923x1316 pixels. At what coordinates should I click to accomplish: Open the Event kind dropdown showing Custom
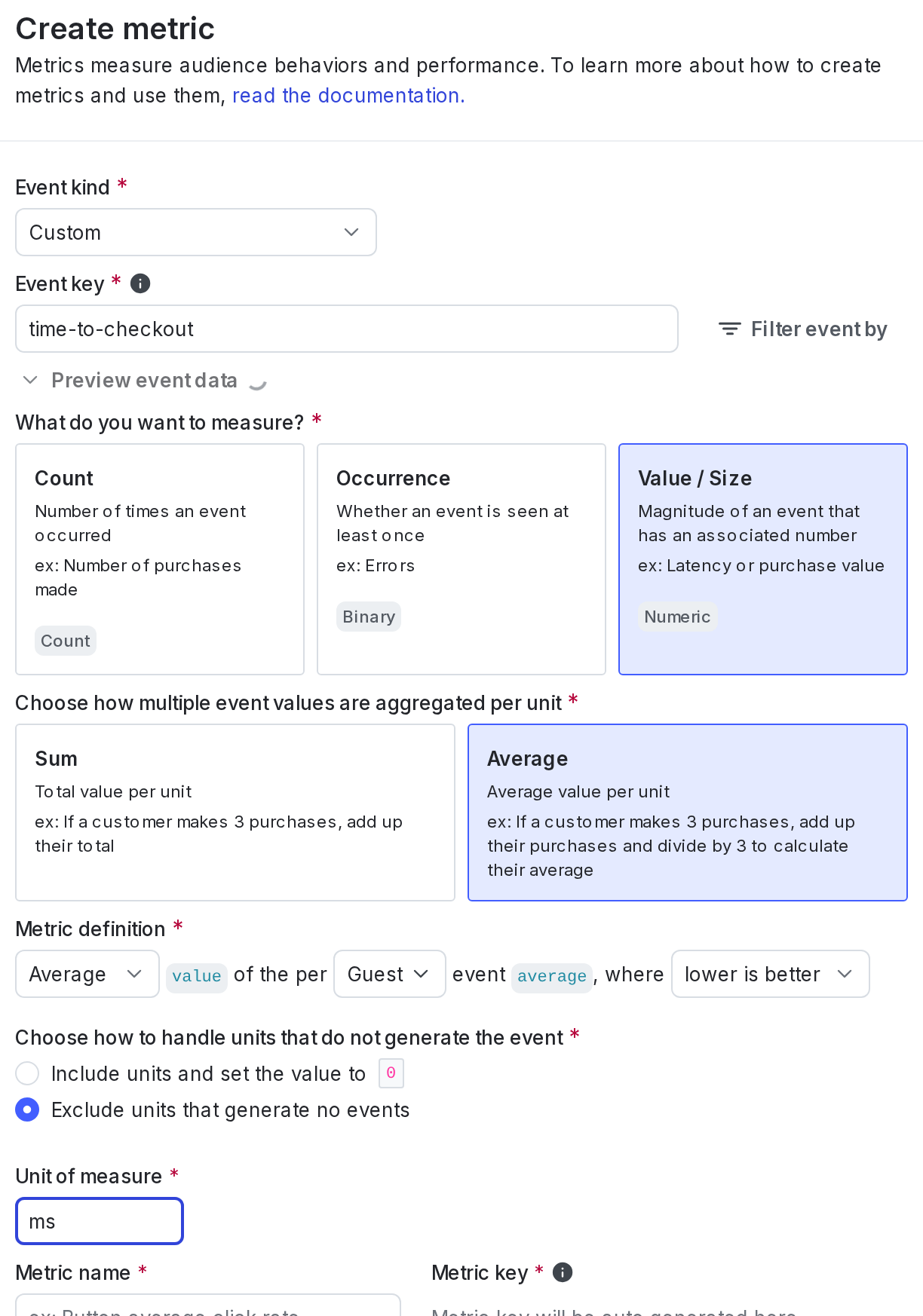pos(195,232)
